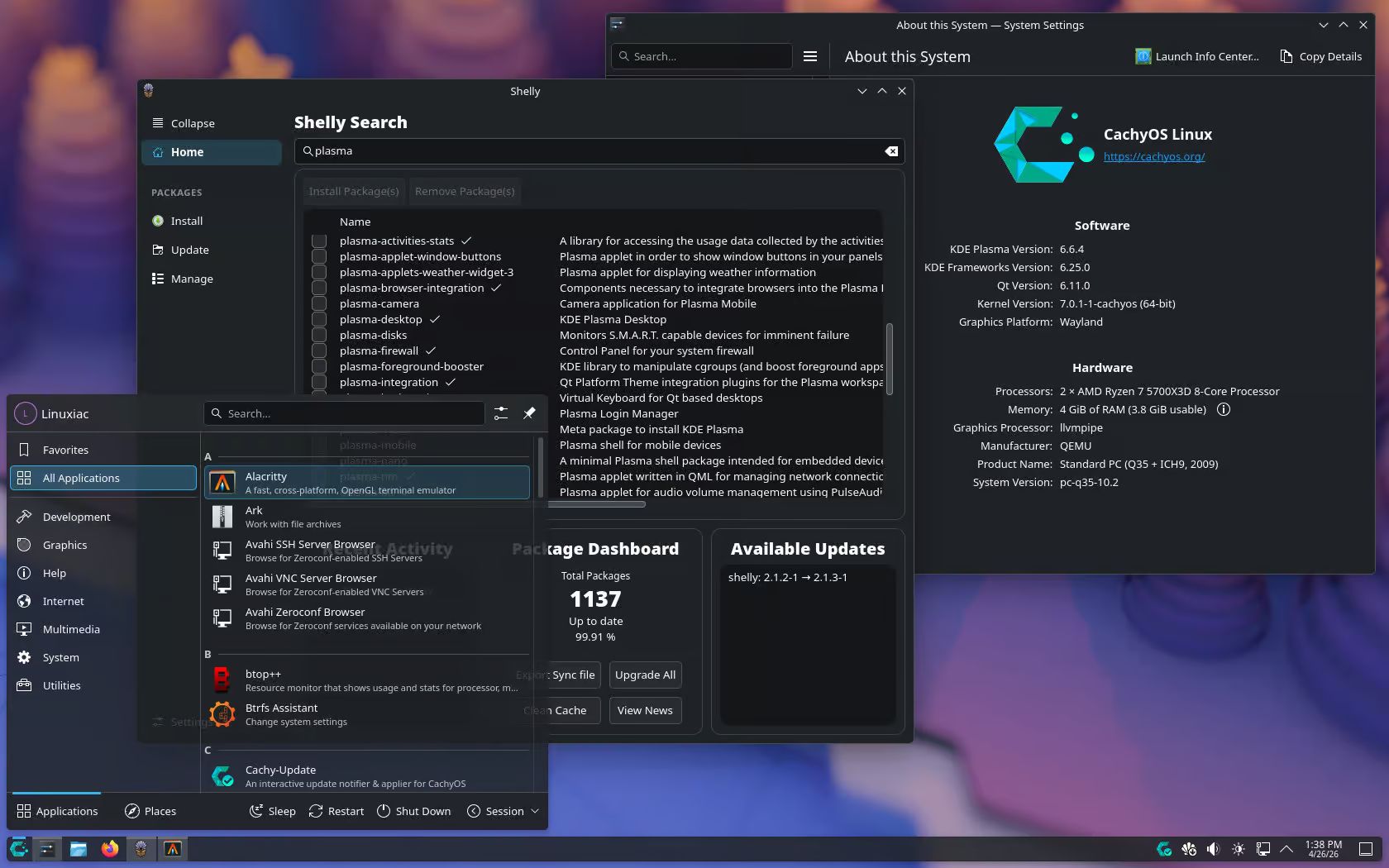This screenshot has height=868, width=1389.
Task: Show hidden system tray icons
Action: tap(1286, 849)
